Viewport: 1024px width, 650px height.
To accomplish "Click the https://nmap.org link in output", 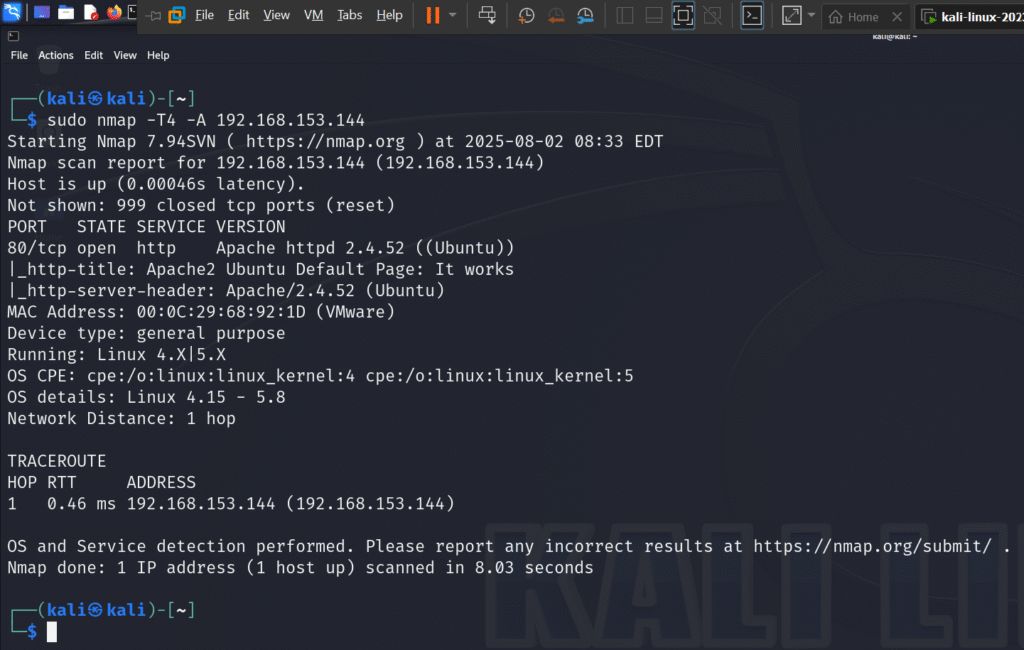I will click(x=325, y=142).
